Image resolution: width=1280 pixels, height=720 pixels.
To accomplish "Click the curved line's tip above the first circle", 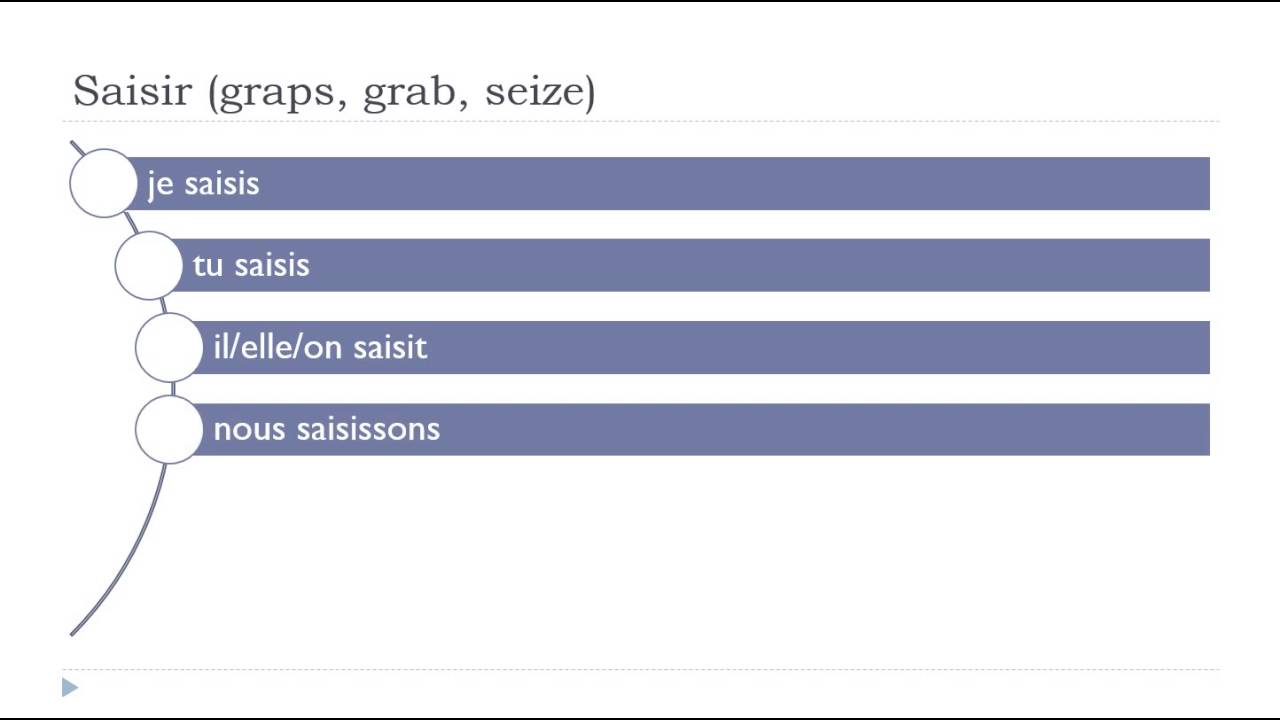I will [x=74, y=146].
